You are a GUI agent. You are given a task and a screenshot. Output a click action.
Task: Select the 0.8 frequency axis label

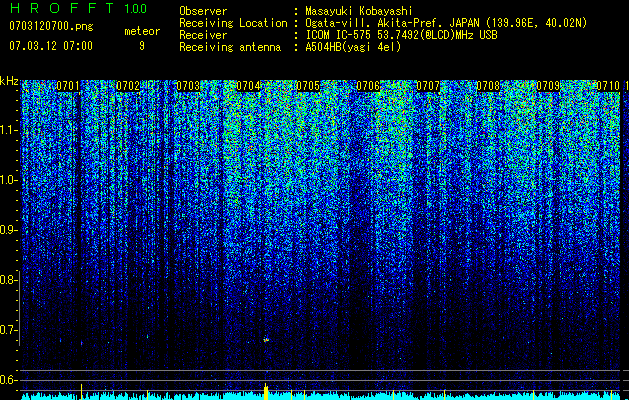(x=8, y=280)
